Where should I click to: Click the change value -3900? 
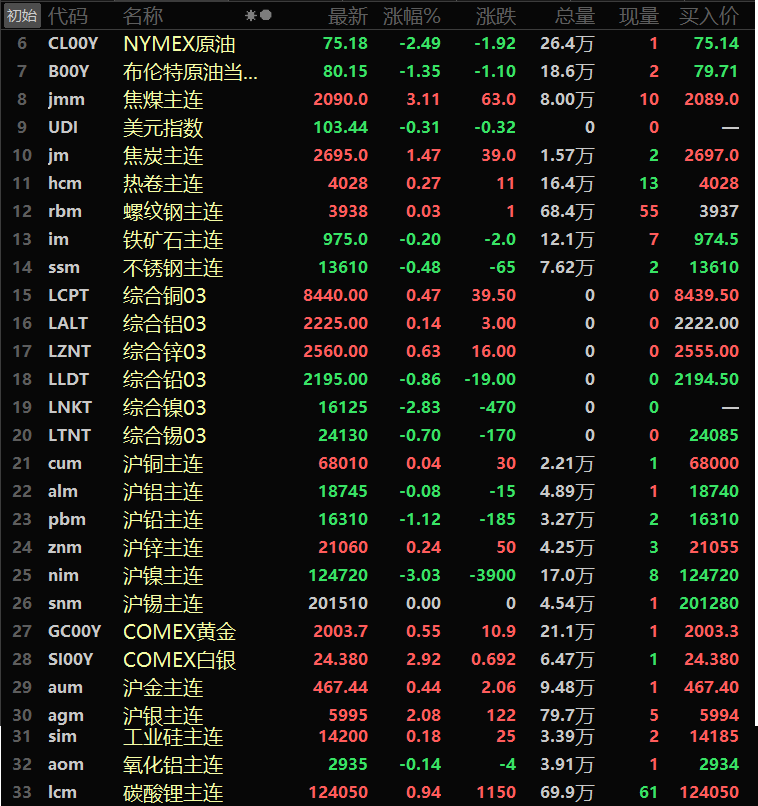[492, 576]
